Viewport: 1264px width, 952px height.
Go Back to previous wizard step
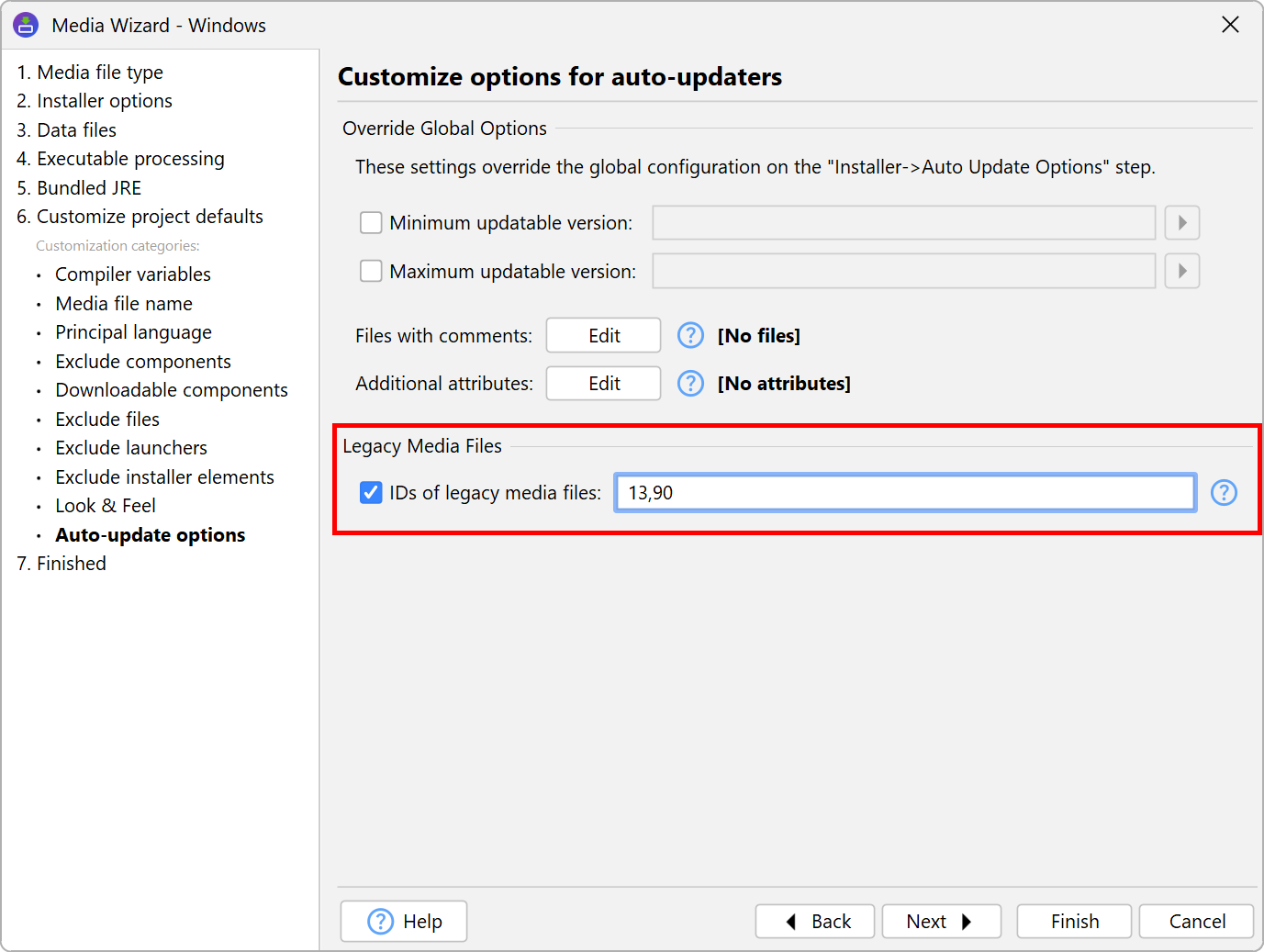815,922
